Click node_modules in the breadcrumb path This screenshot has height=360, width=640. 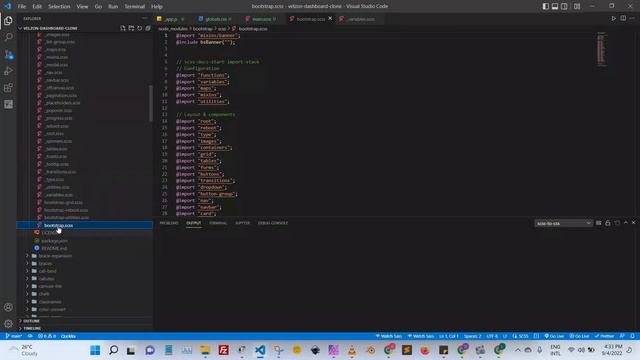(x=173, y=29)
